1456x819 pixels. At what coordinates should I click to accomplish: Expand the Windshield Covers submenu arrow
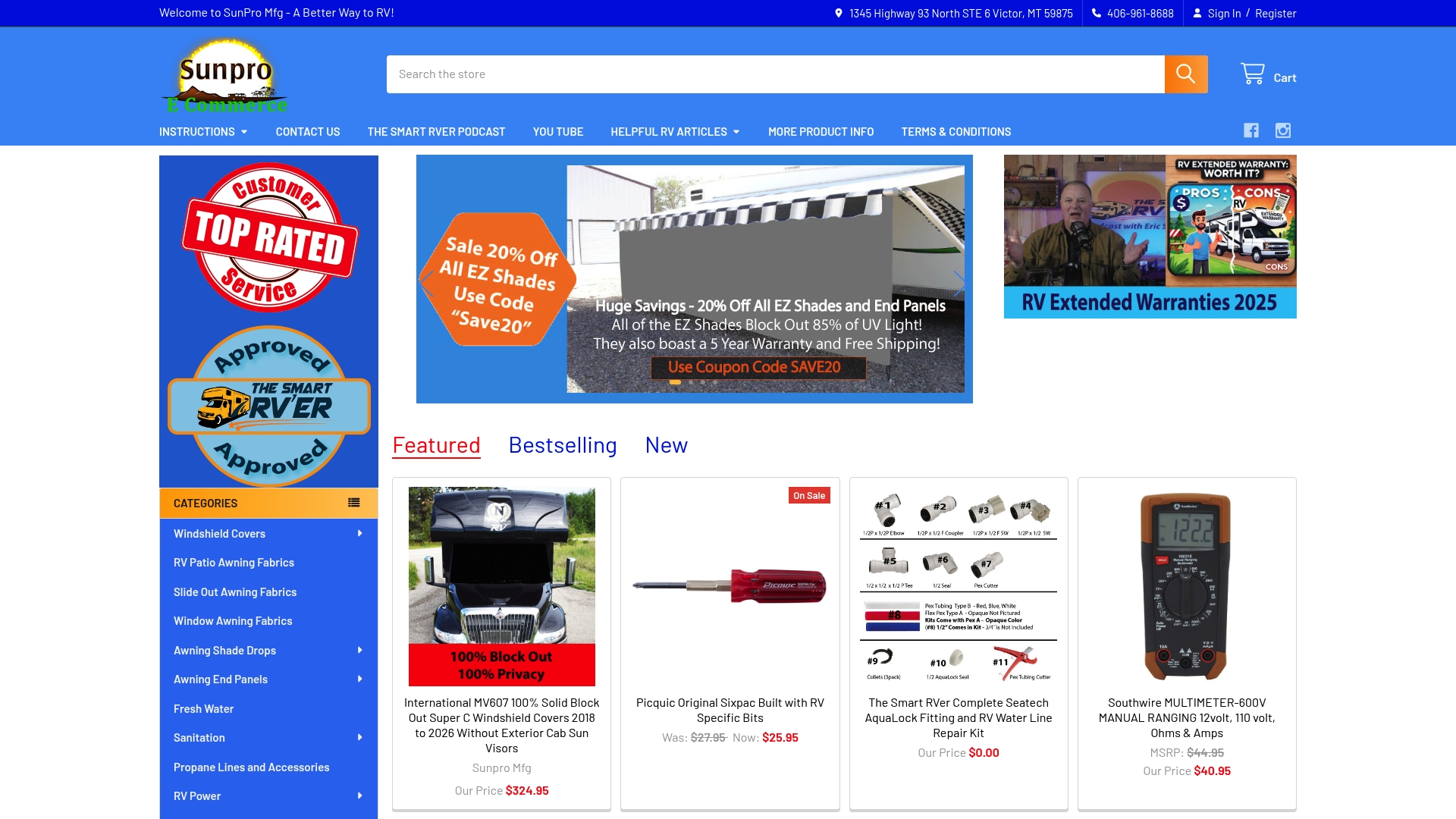(359, 533)
